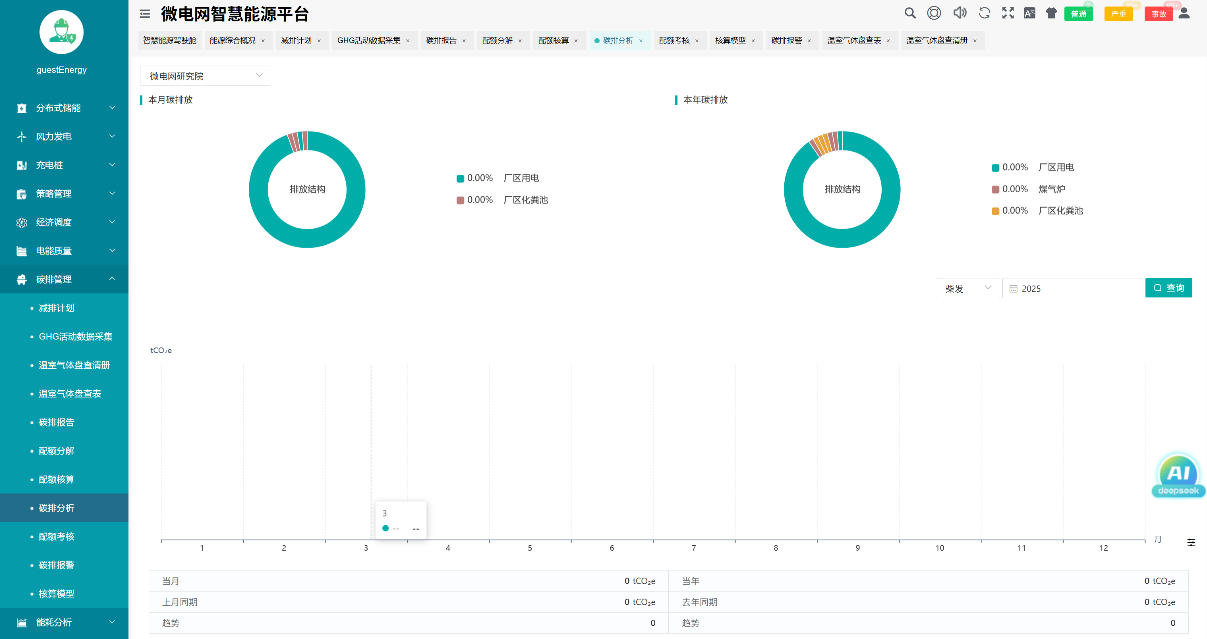The width and height of the screenshot is (1207, 639).
Task: Open the chart menu icon beside the month axis
Action: point(1191,542)
